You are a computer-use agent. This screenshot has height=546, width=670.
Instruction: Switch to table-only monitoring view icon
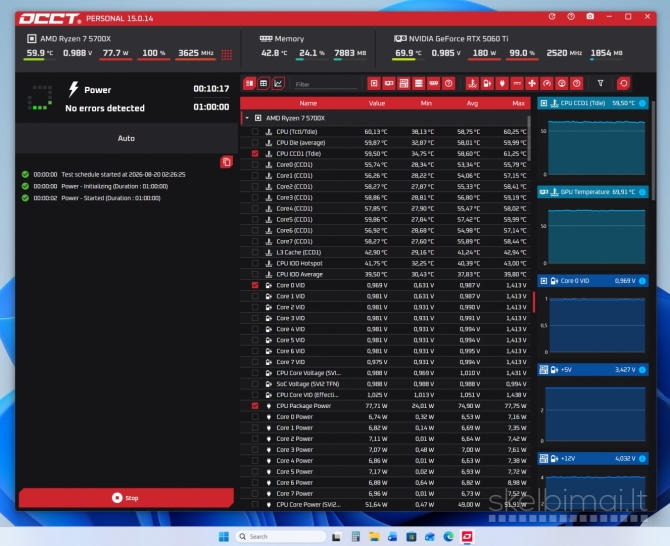[x=264, y=83]
